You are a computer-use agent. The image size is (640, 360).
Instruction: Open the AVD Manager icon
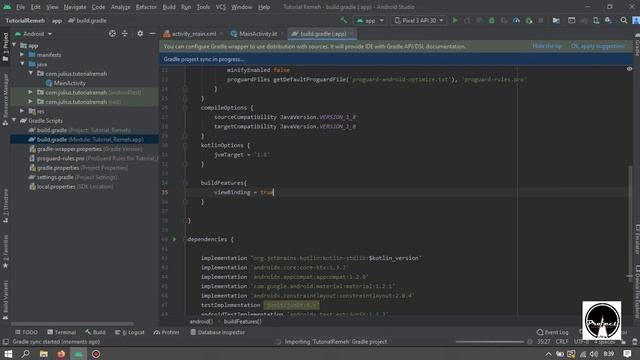coord(596,20)
